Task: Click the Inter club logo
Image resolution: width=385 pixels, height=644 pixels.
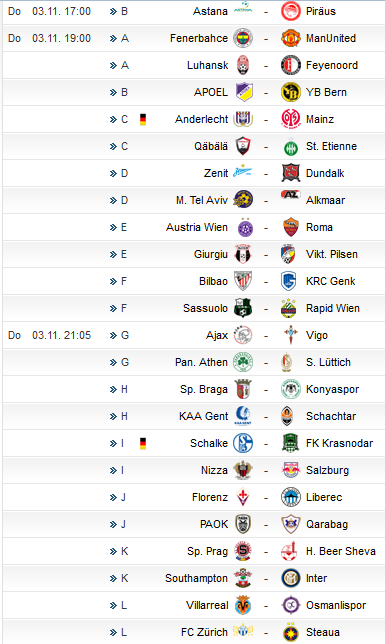Action: tap(291, 578)
